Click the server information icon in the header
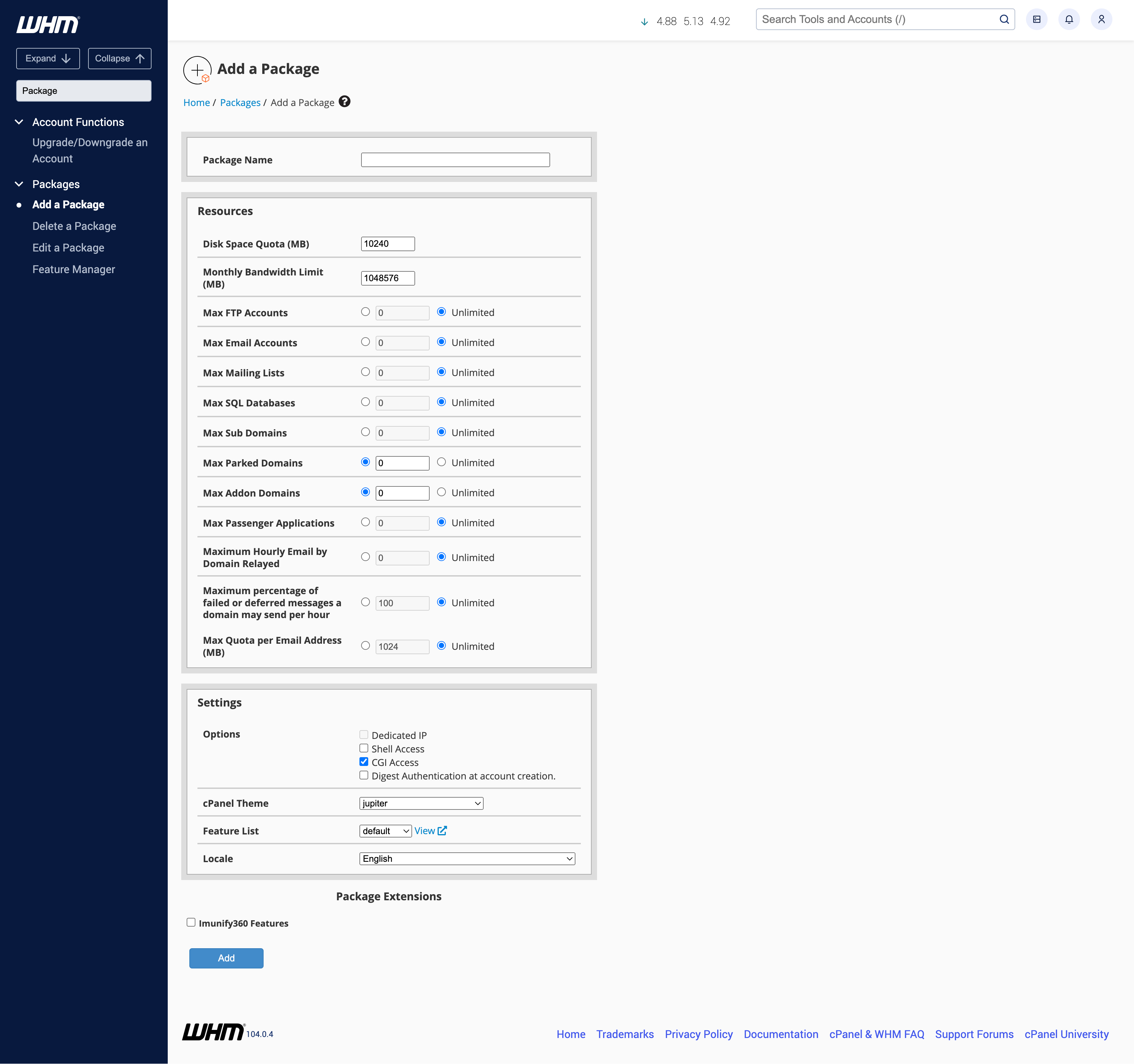This screenshot has height=1064, width=1134. (1036, 19)
